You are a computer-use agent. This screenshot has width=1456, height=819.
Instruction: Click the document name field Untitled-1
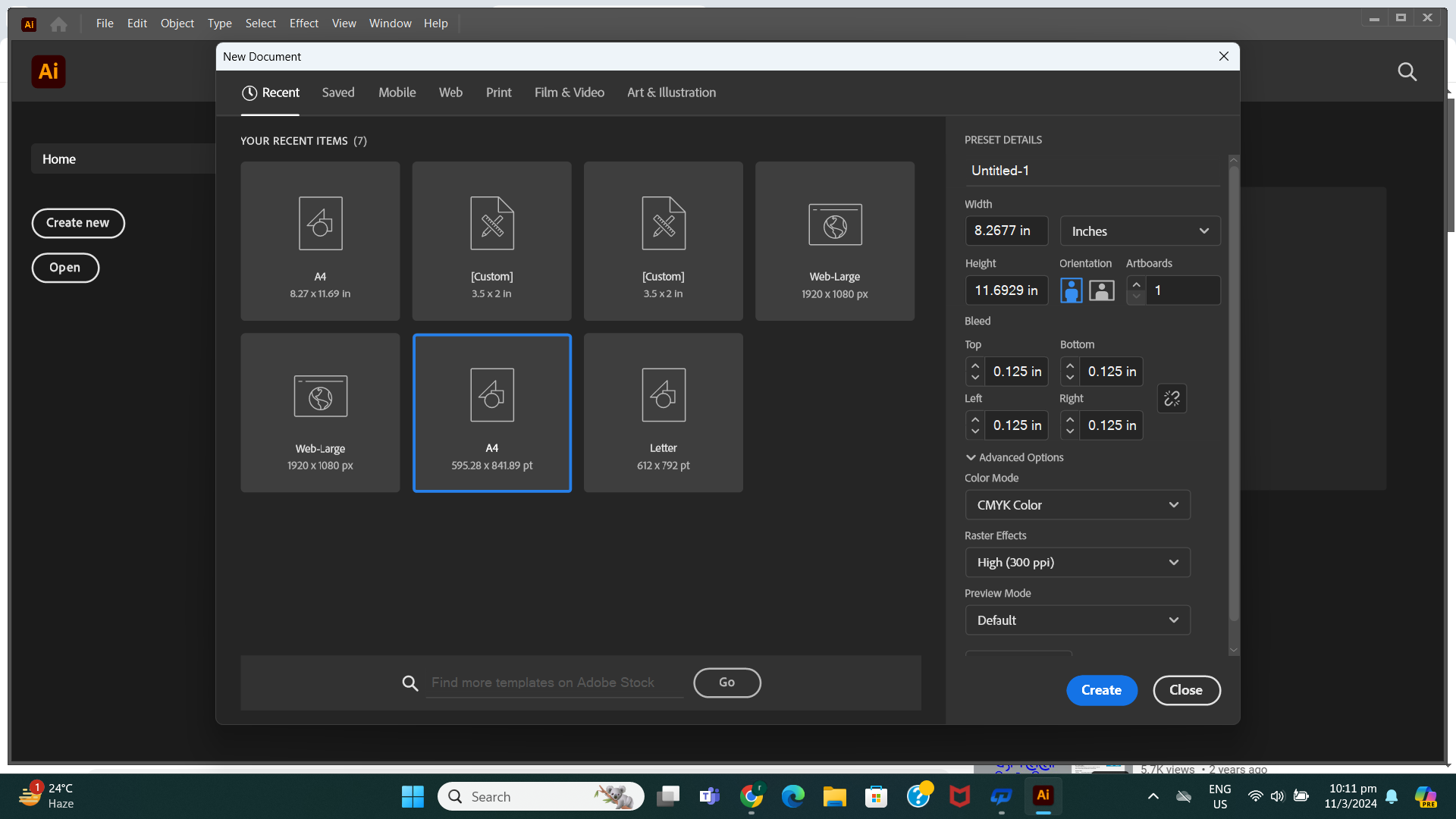pos(1092,171)
